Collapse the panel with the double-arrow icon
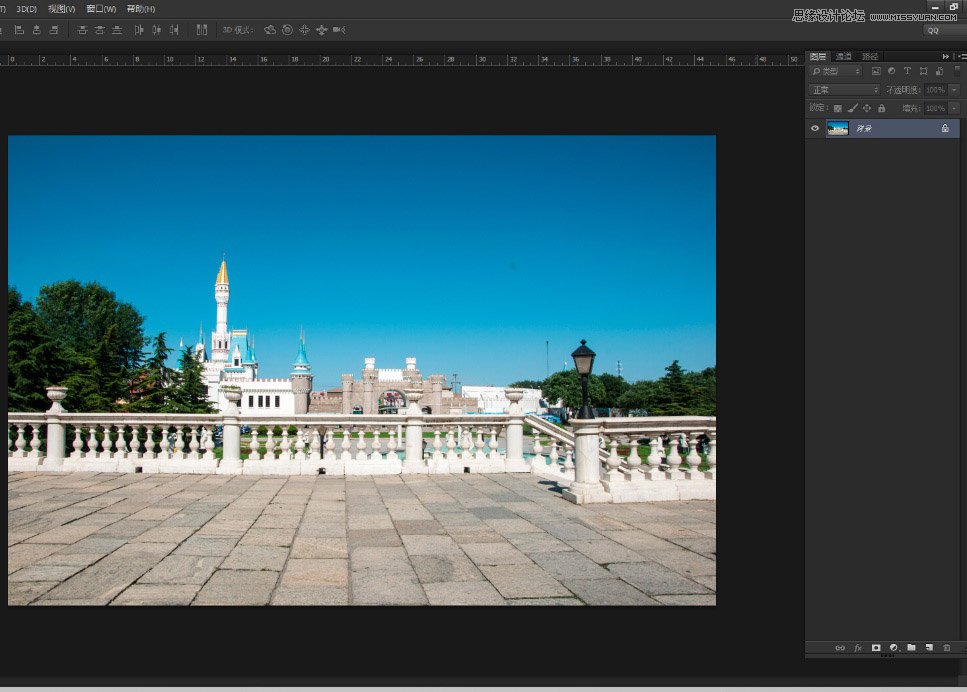Screen dimensions: 967x692 click(945, 56)
